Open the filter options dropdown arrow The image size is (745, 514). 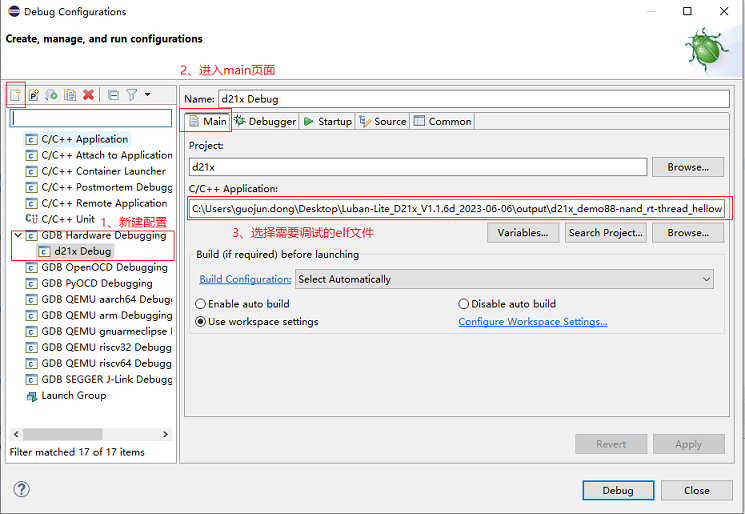(x=148, y=95)
